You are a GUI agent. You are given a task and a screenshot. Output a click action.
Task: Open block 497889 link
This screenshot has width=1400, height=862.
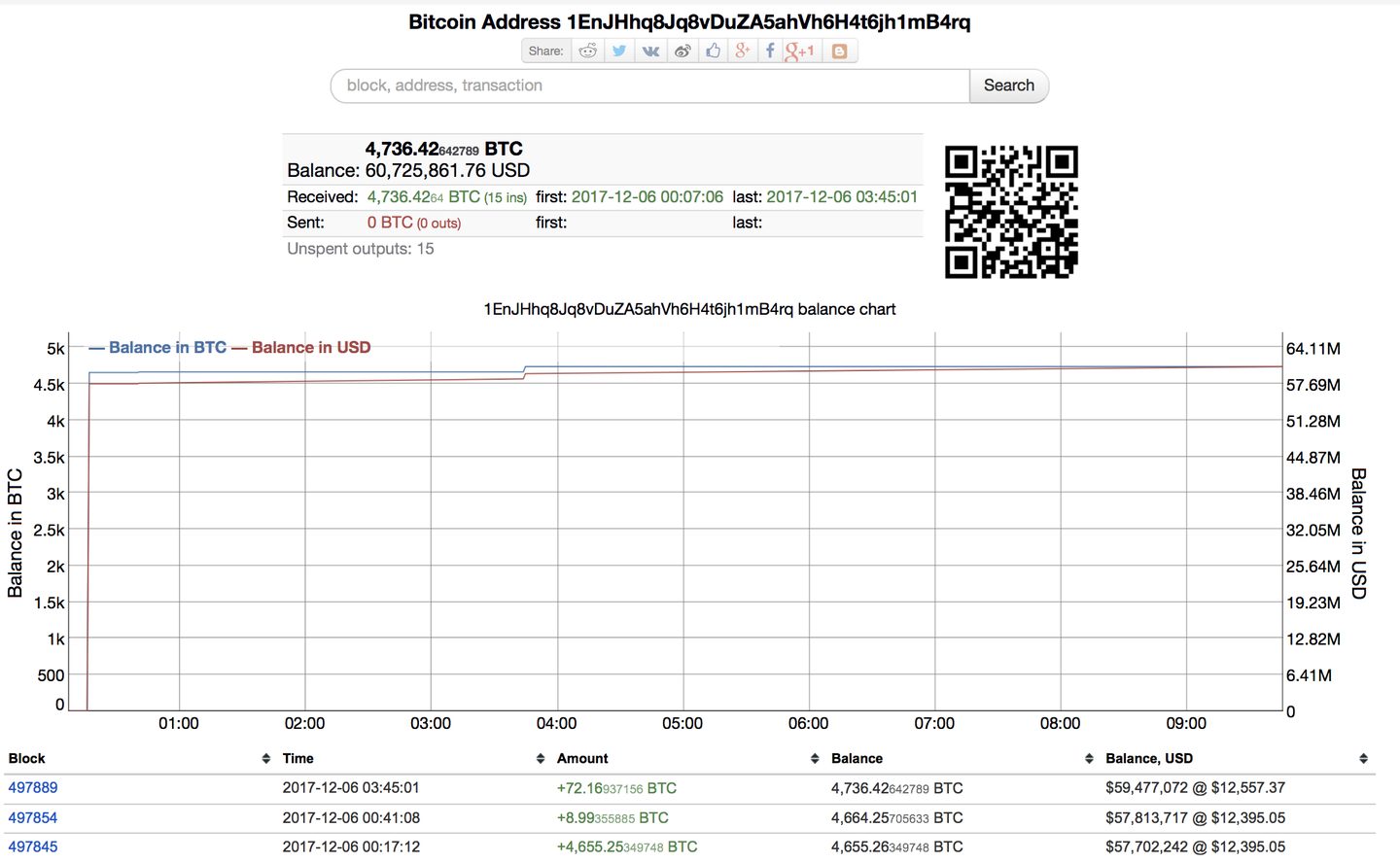[33, 788]
